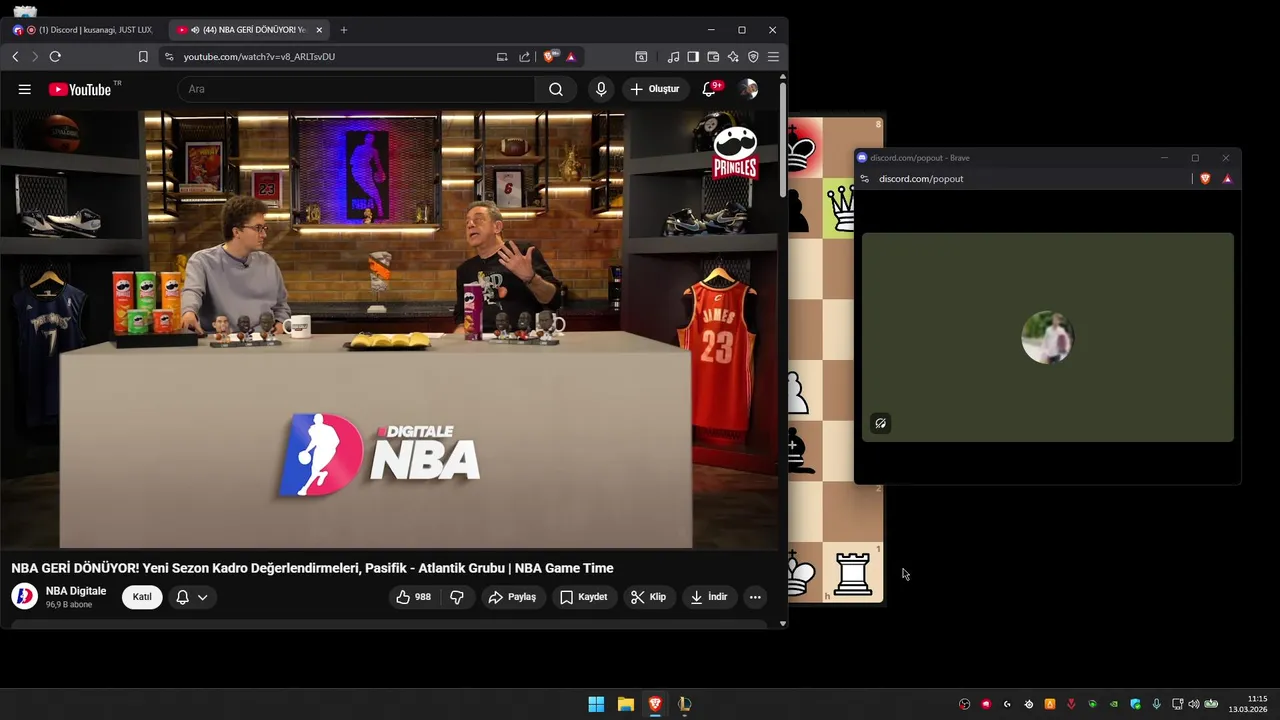This screenshot has height=720, width=1280.
Task: Click the cast media icon in address bar
Action: 502,57
